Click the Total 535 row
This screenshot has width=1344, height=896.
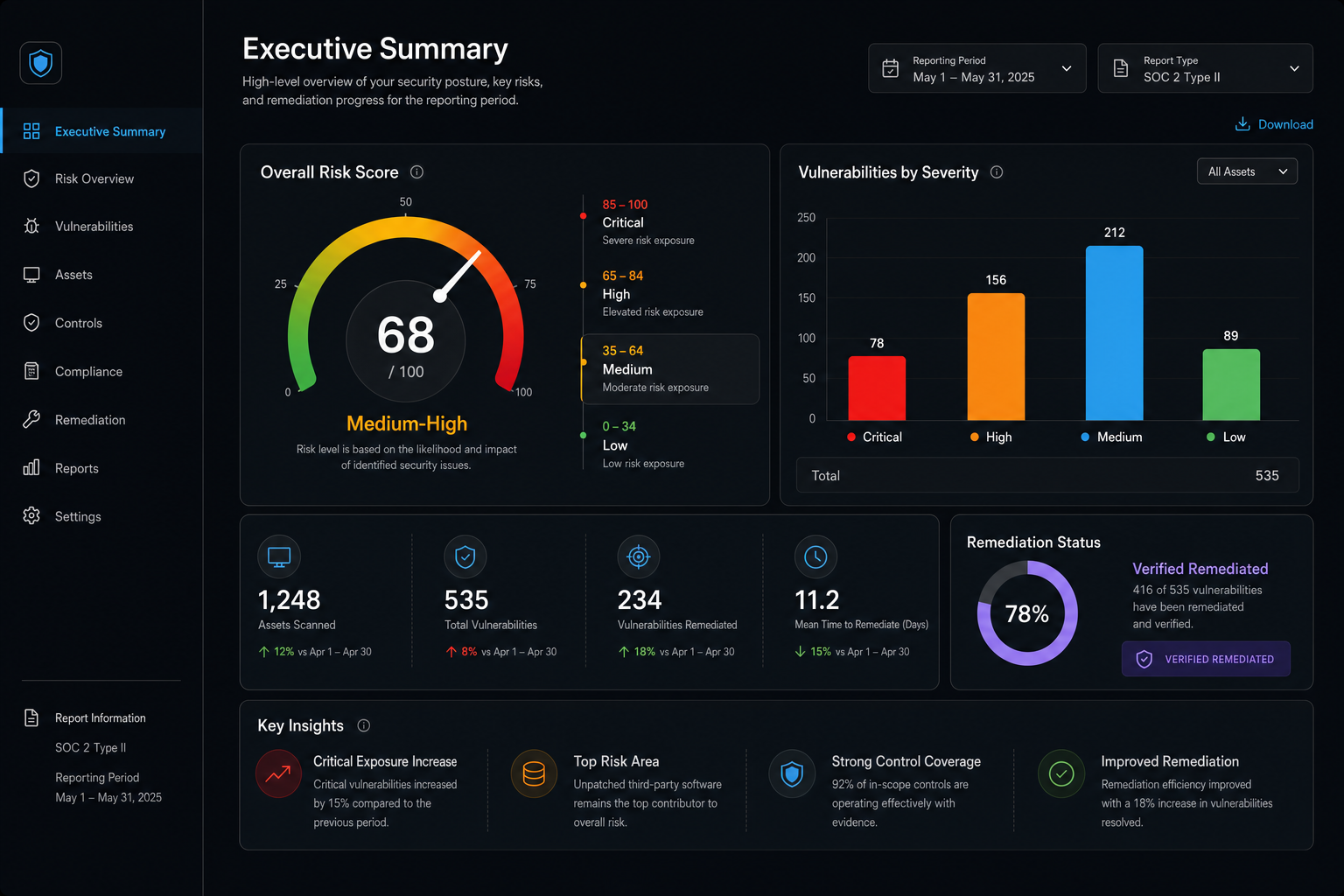point(1047,475)
